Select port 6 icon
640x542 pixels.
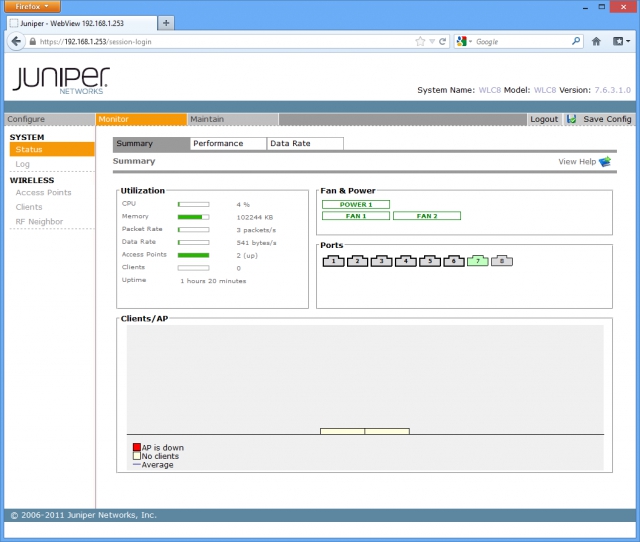454,261
